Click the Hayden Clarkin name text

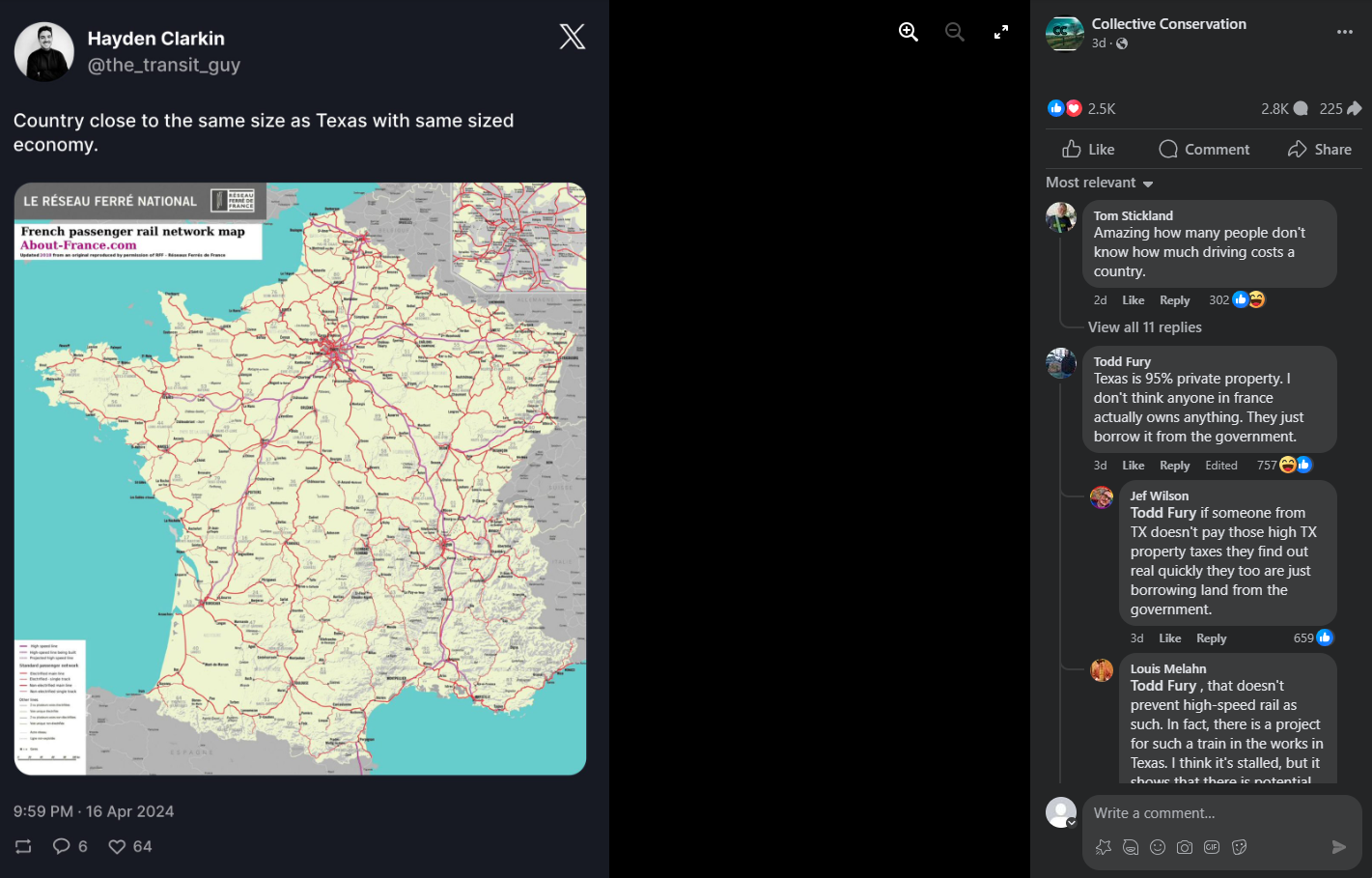[x=155, y=39]
